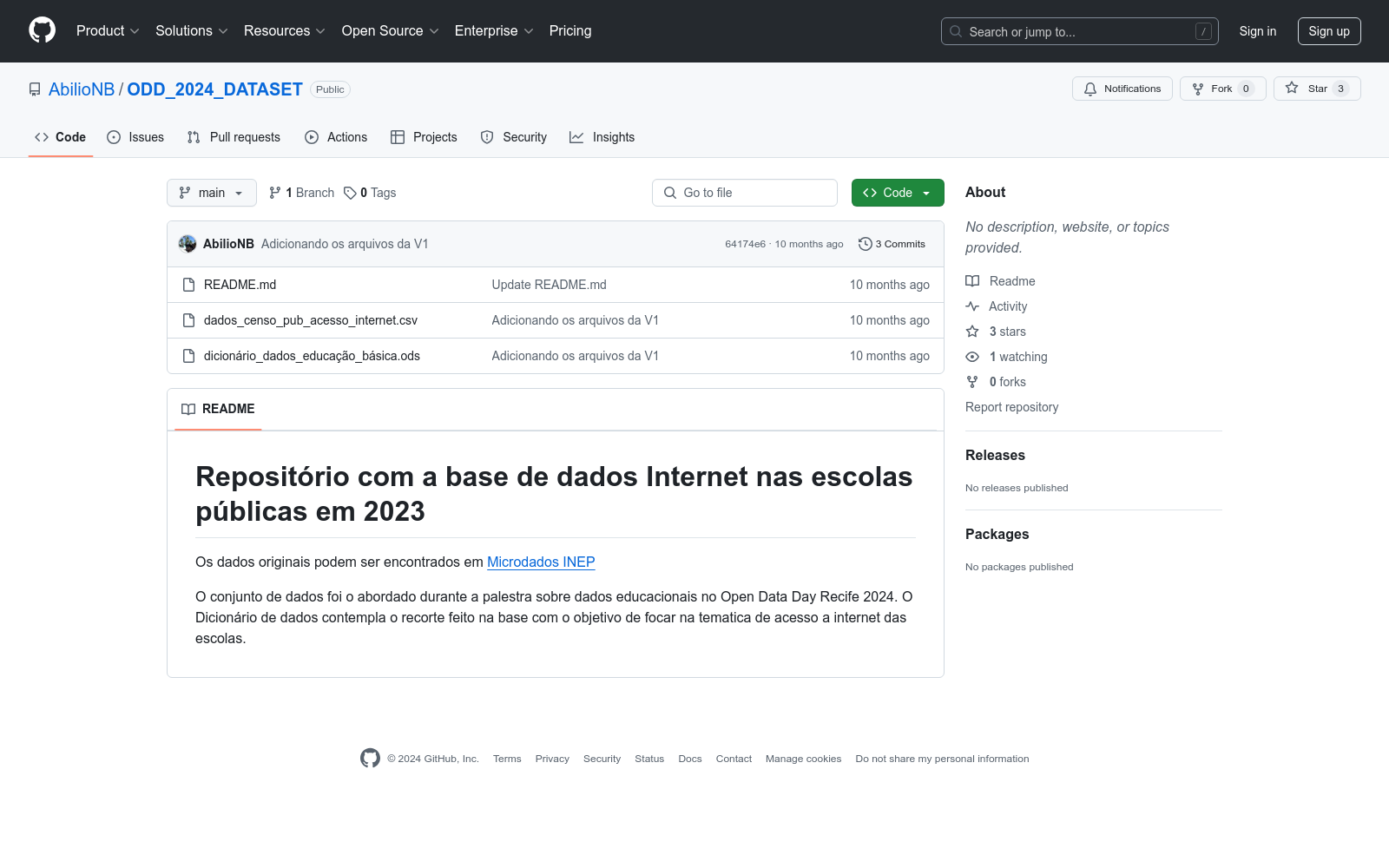Click the eye icon beside 1 watching
This screenshot has width=1389, height=868.
[x=972, y=357]
